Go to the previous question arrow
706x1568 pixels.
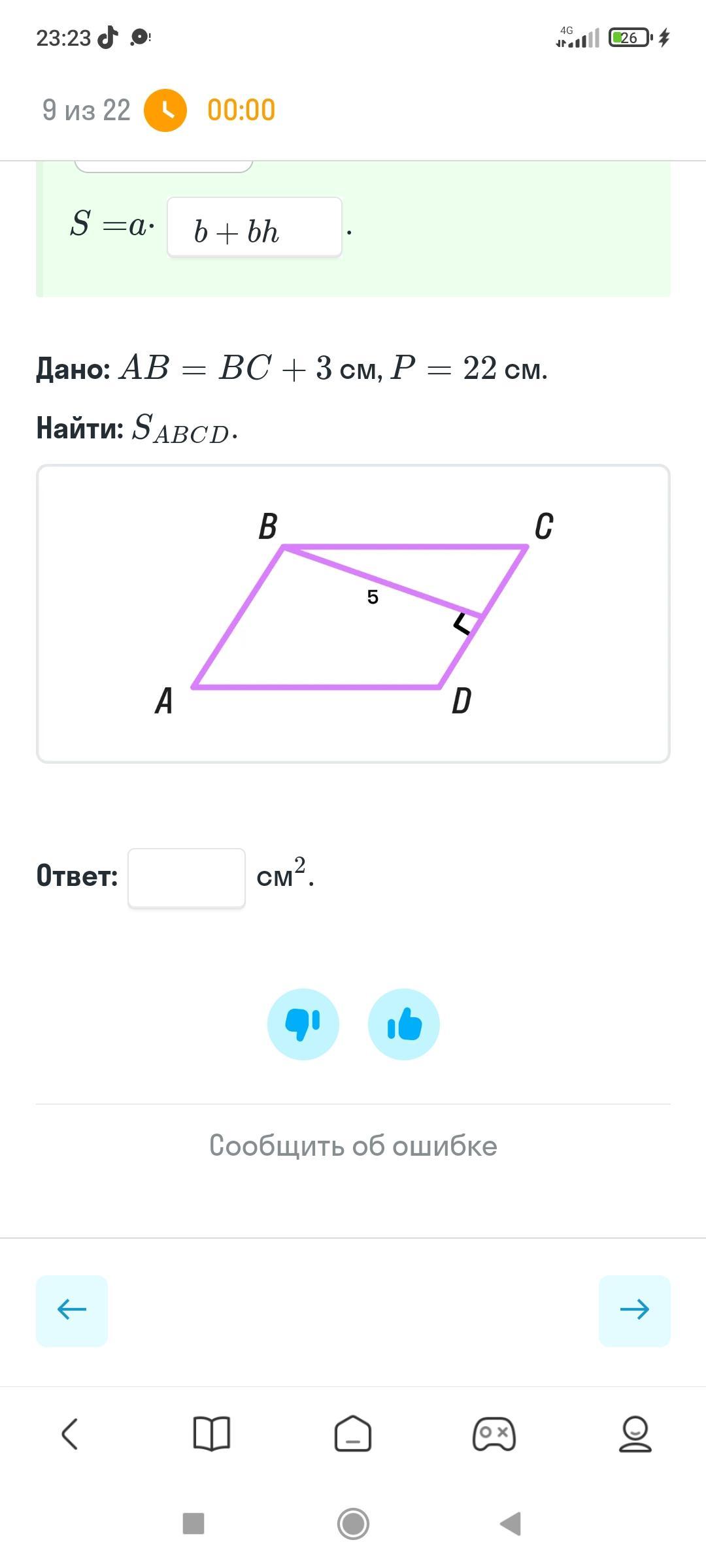click(x=72, y=1310)
